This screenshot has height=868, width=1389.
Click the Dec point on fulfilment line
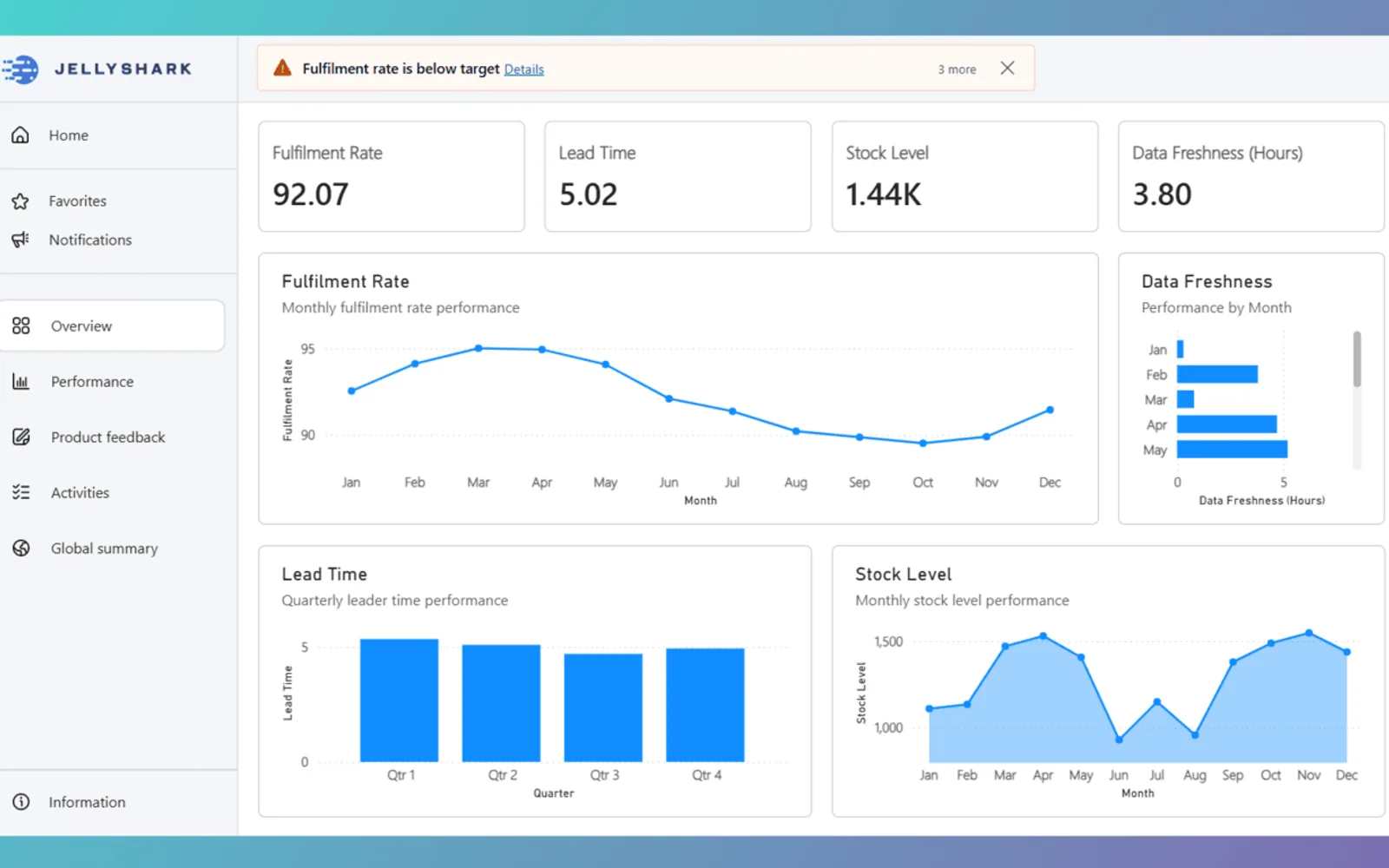click(1050, 410)
